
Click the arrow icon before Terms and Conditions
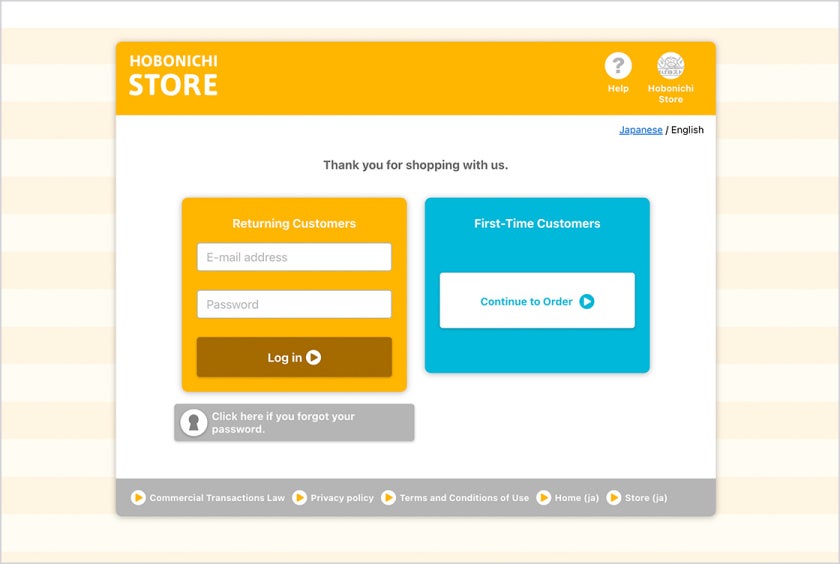coord(388,498)
